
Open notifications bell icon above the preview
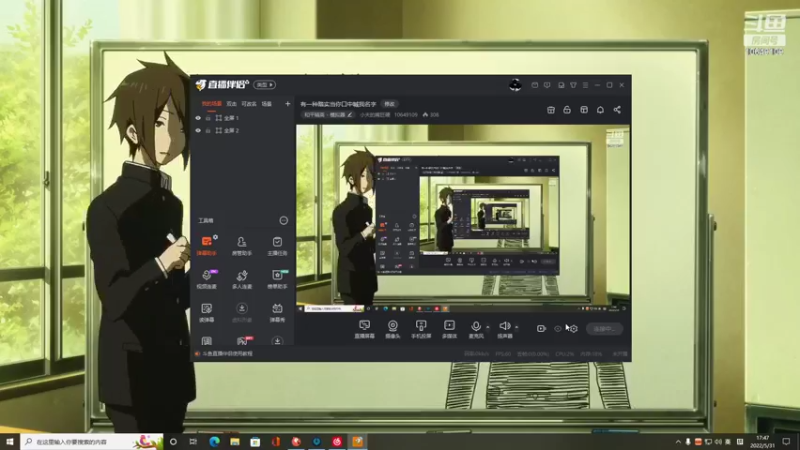(x=600, y=110)
